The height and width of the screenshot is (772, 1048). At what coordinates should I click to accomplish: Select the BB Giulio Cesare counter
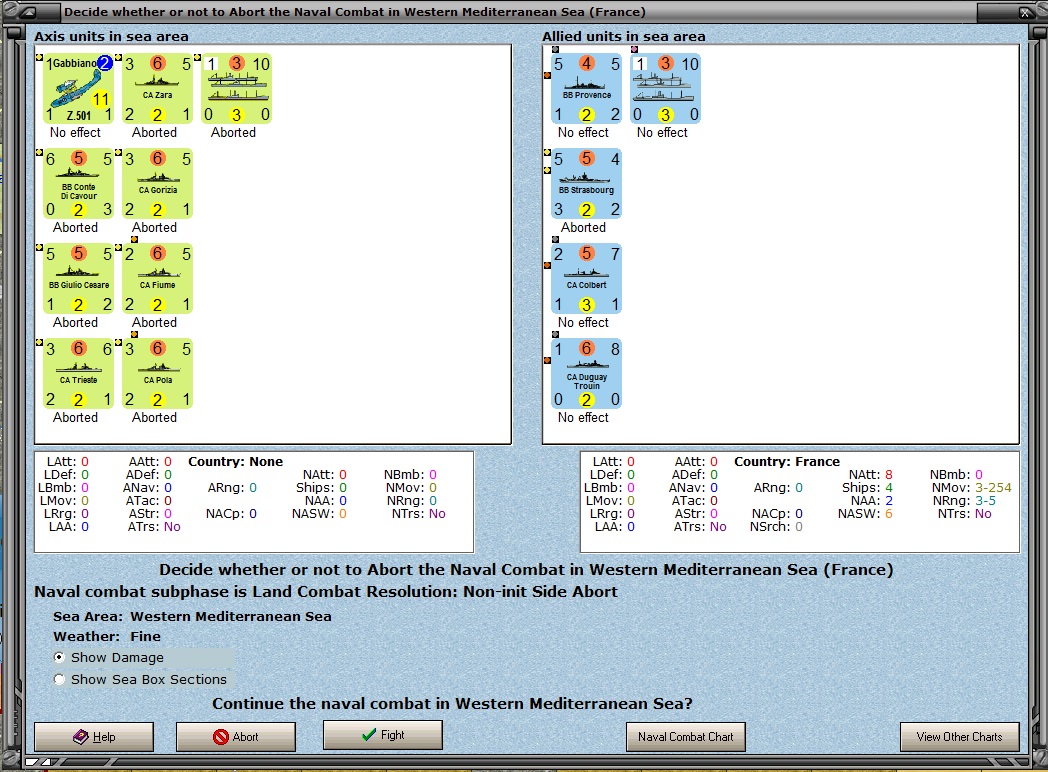pyautogui.click(x=78, y=279)
